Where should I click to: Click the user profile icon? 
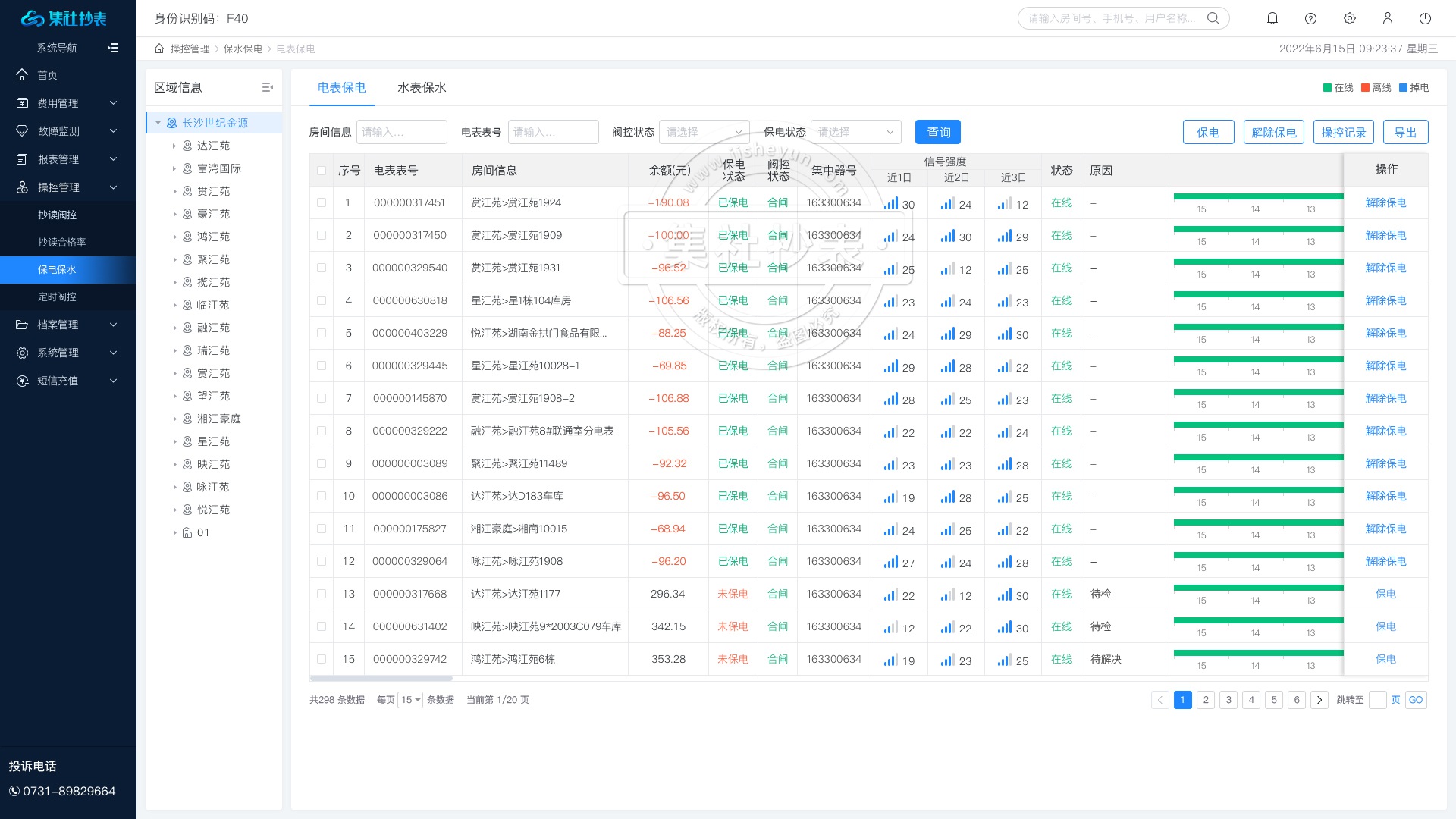pyautogui.click(x=1387, y=18)
